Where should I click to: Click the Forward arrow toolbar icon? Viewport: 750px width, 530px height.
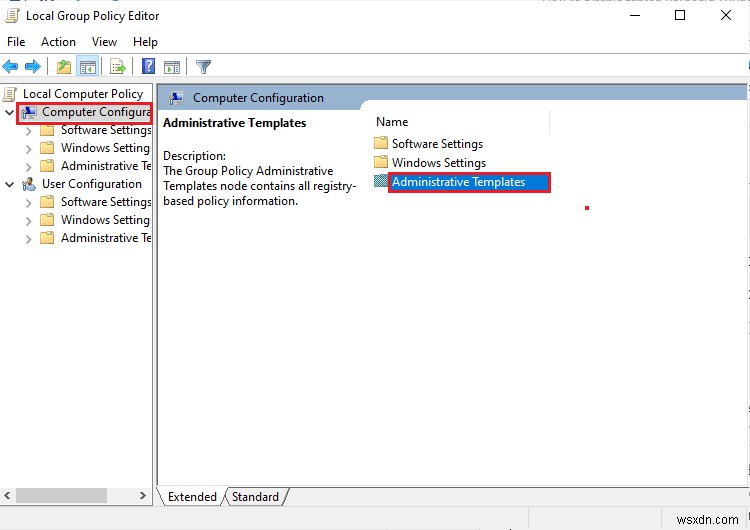coord(33,66)
